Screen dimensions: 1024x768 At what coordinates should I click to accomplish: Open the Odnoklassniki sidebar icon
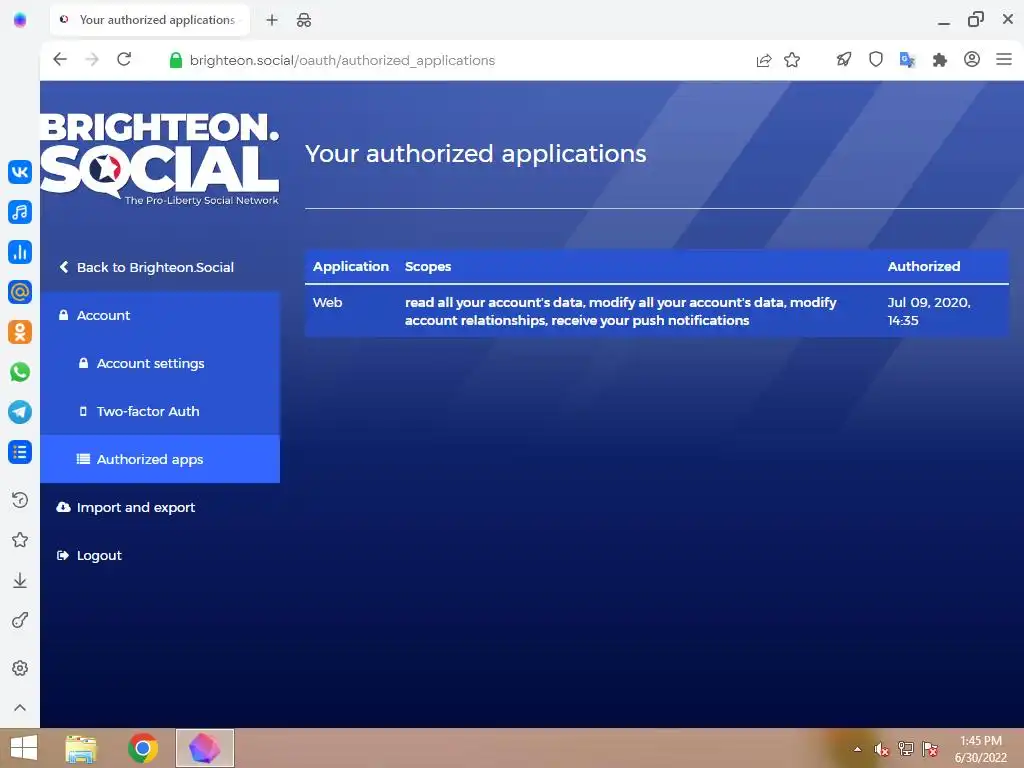click(20, 332)
